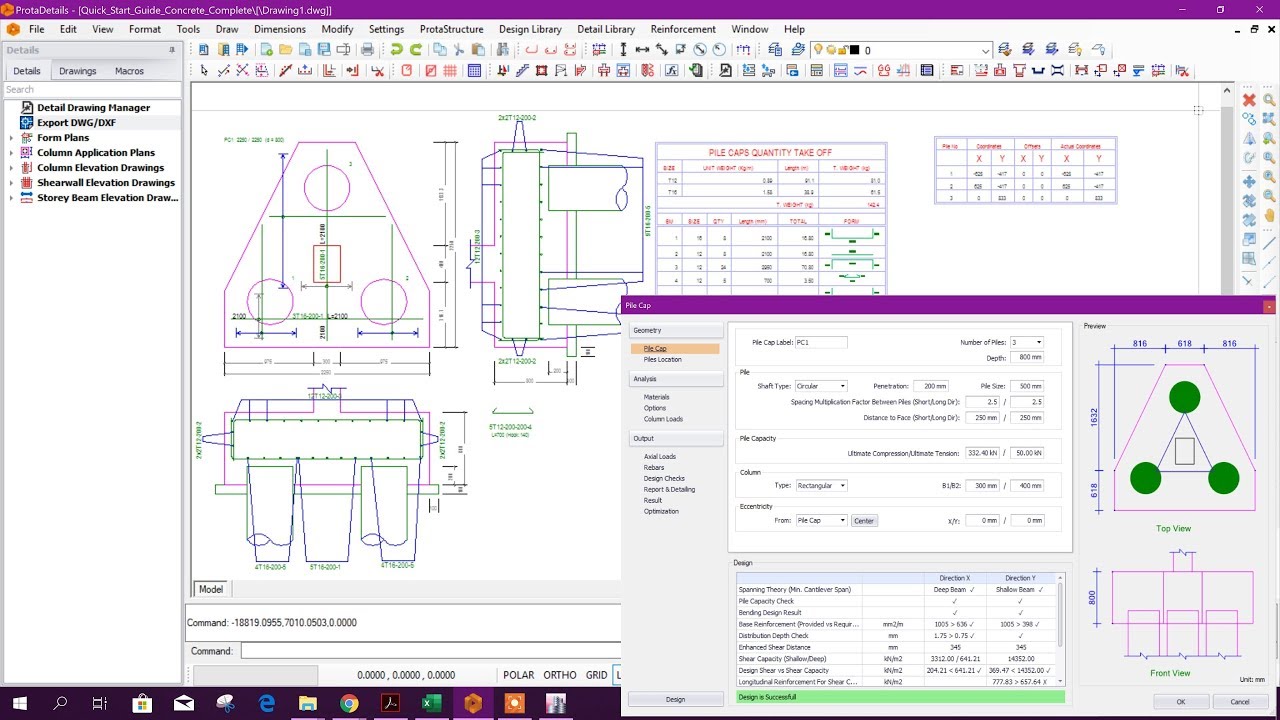
Task: Toggle GRID display in status bar
Action: tap(597, 675)
